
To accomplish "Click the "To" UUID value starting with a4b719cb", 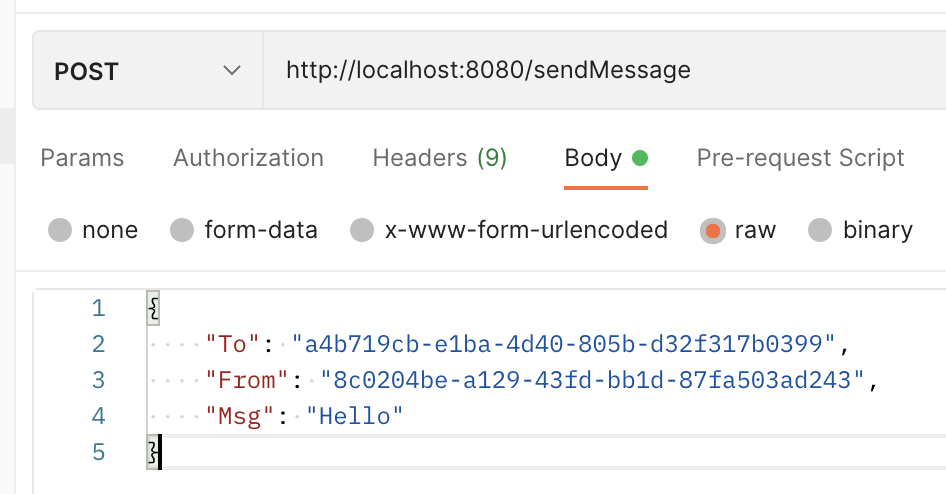I will (x=564, y=345).
